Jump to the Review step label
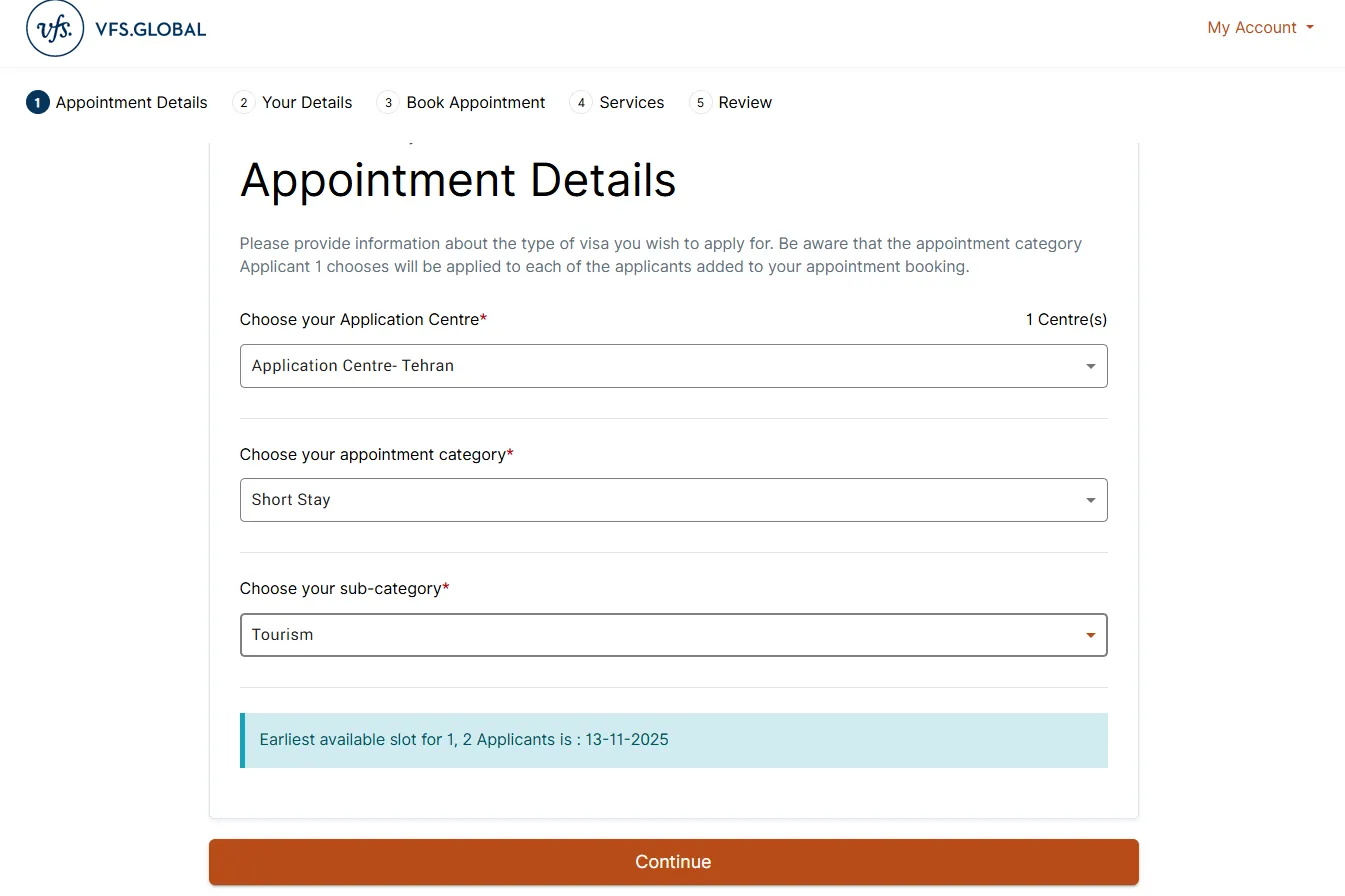Screen dimensions: 1345x896 745,103
